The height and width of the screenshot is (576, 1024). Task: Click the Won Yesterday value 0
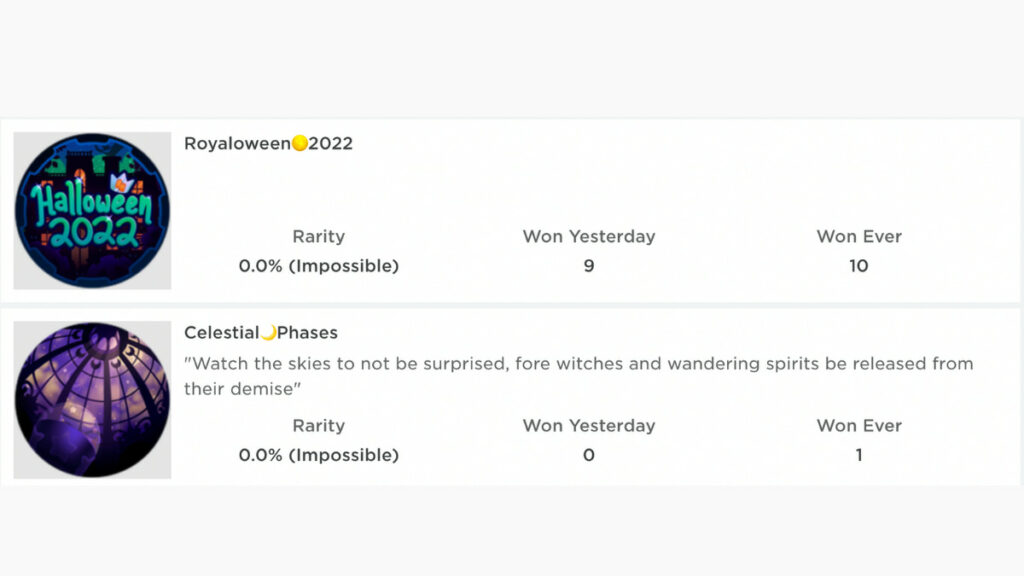coord(589,455)
